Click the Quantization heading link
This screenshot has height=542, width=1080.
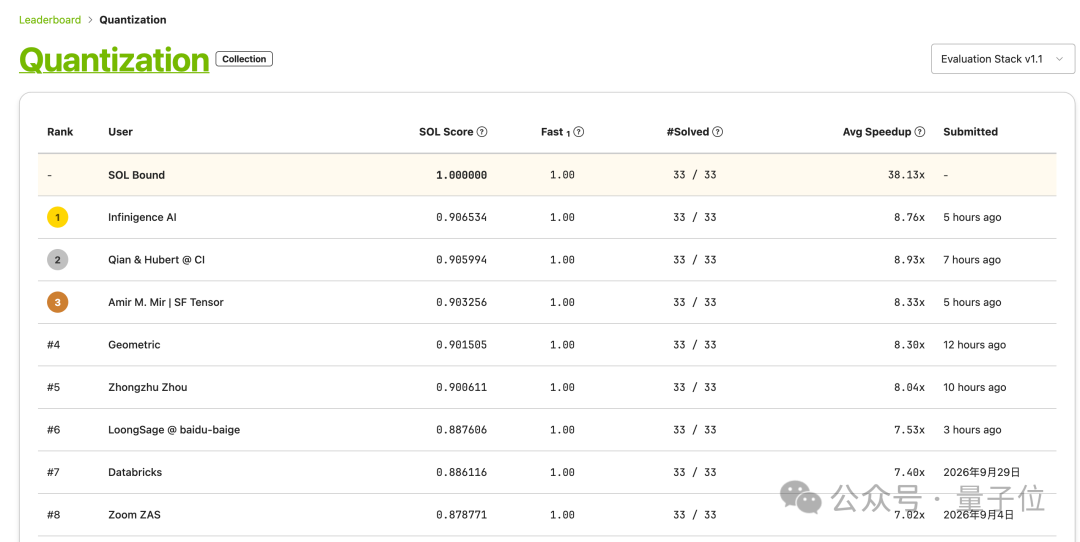point(114,60)
